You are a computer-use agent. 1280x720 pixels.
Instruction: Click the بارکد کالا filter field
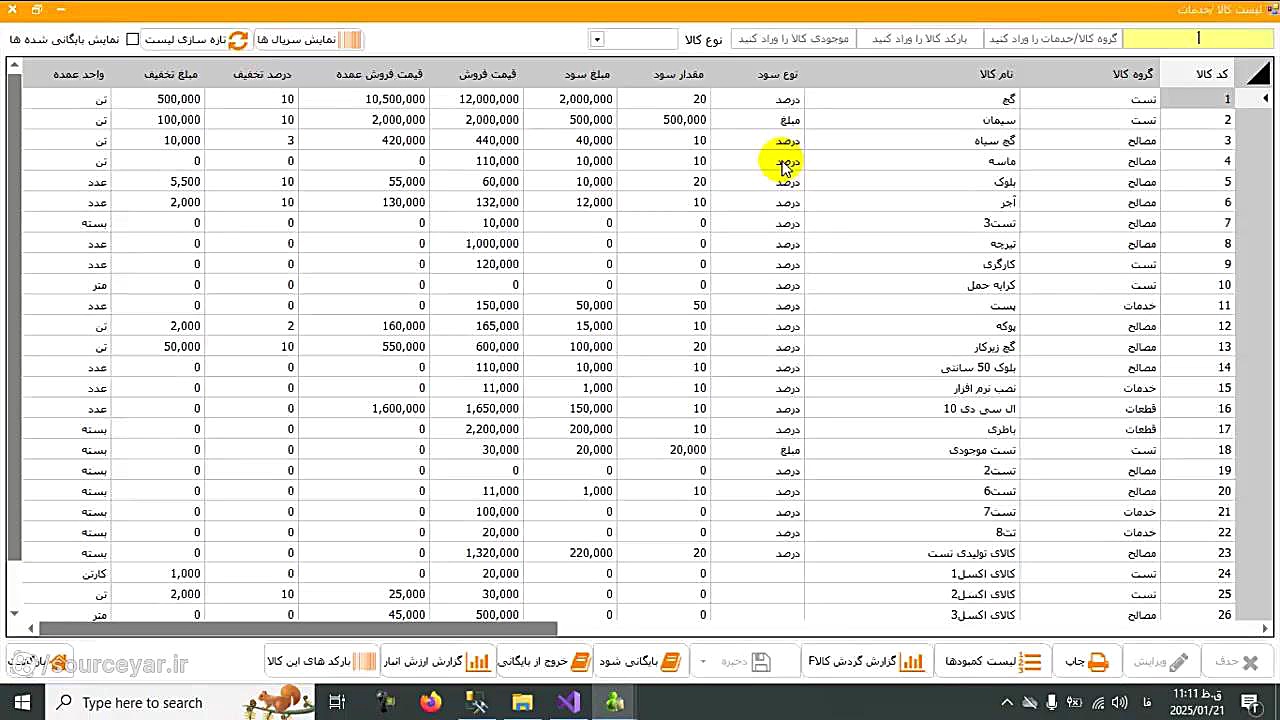920,39
